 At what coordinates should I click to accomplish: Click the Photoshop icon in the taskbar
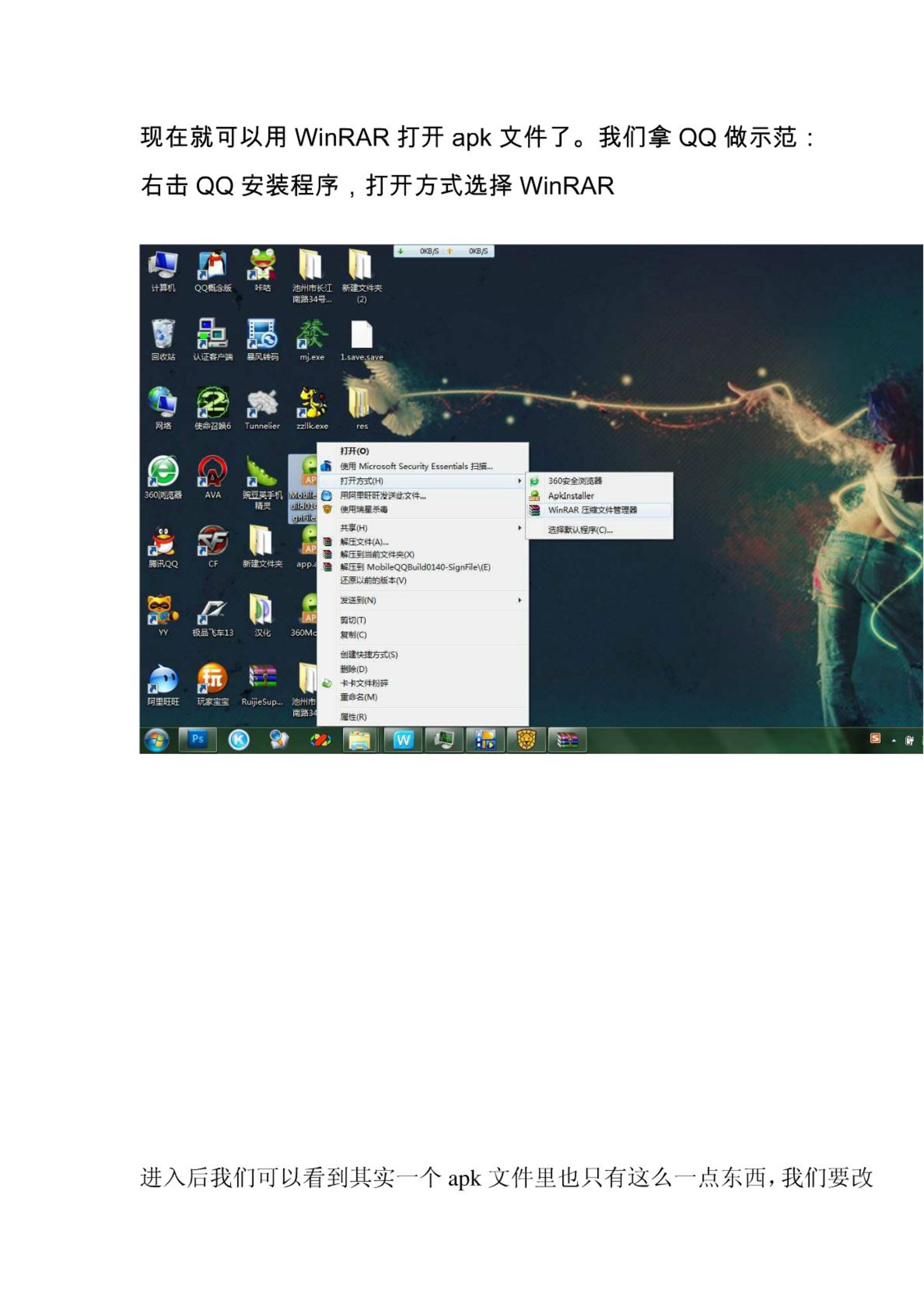[198, 740]
